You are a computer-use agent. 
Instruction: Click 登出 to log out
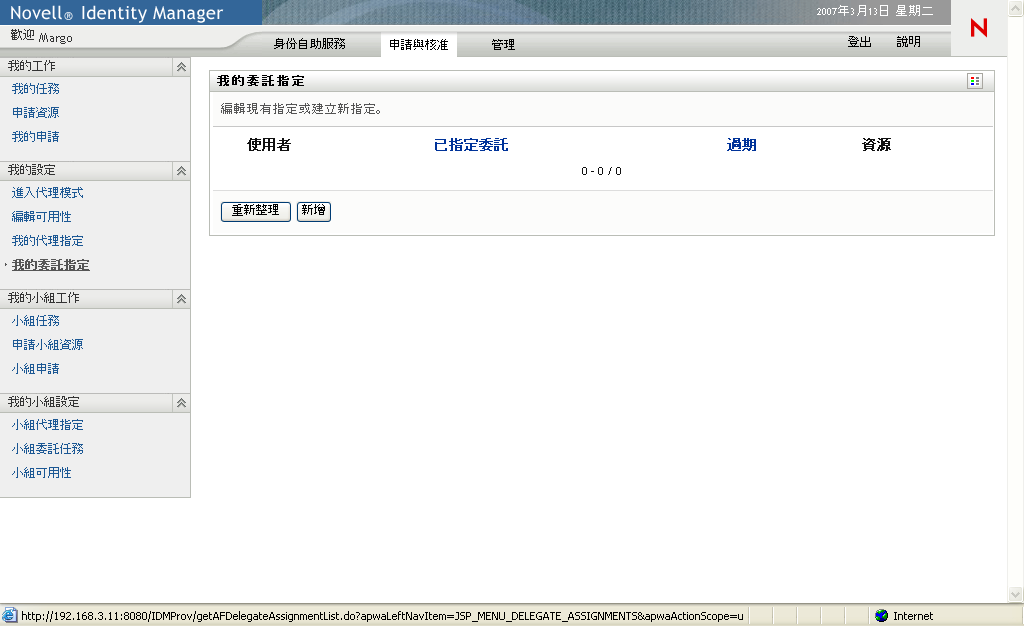(x=858, y=44)
